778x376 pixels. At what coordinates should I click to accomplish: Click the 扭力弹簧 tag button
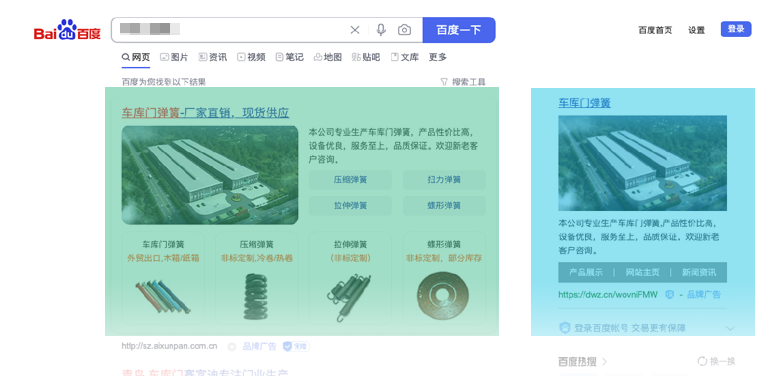(444, 180)
